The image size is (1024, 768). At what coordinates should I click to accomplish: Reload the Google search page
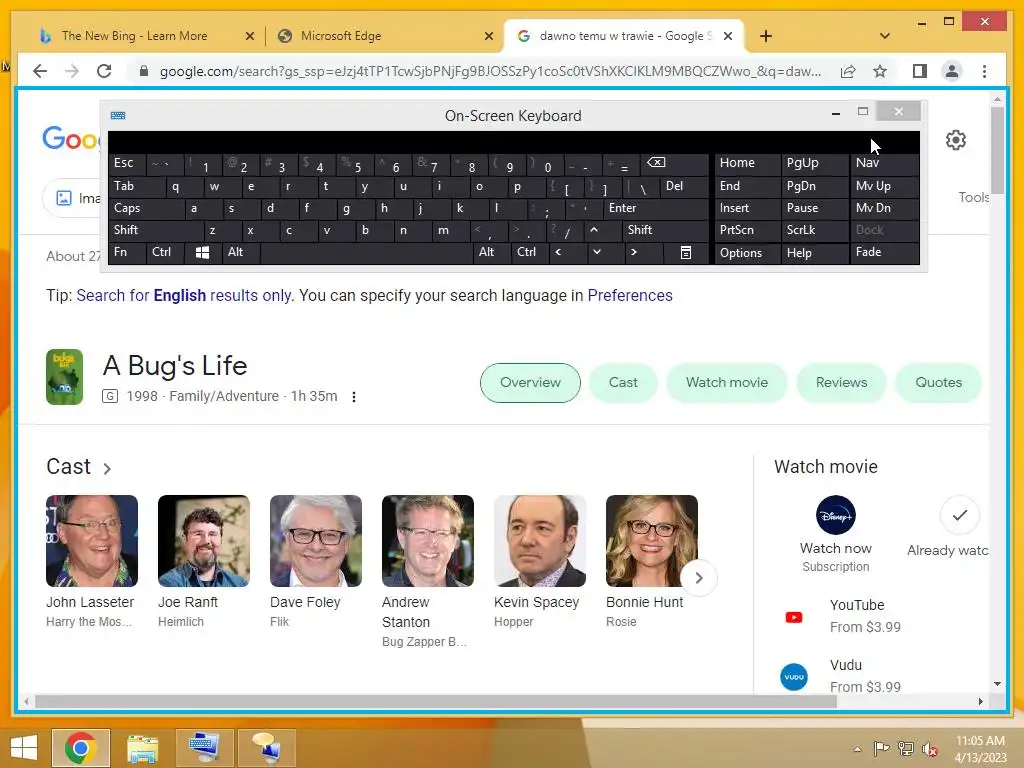coord(104,71)
